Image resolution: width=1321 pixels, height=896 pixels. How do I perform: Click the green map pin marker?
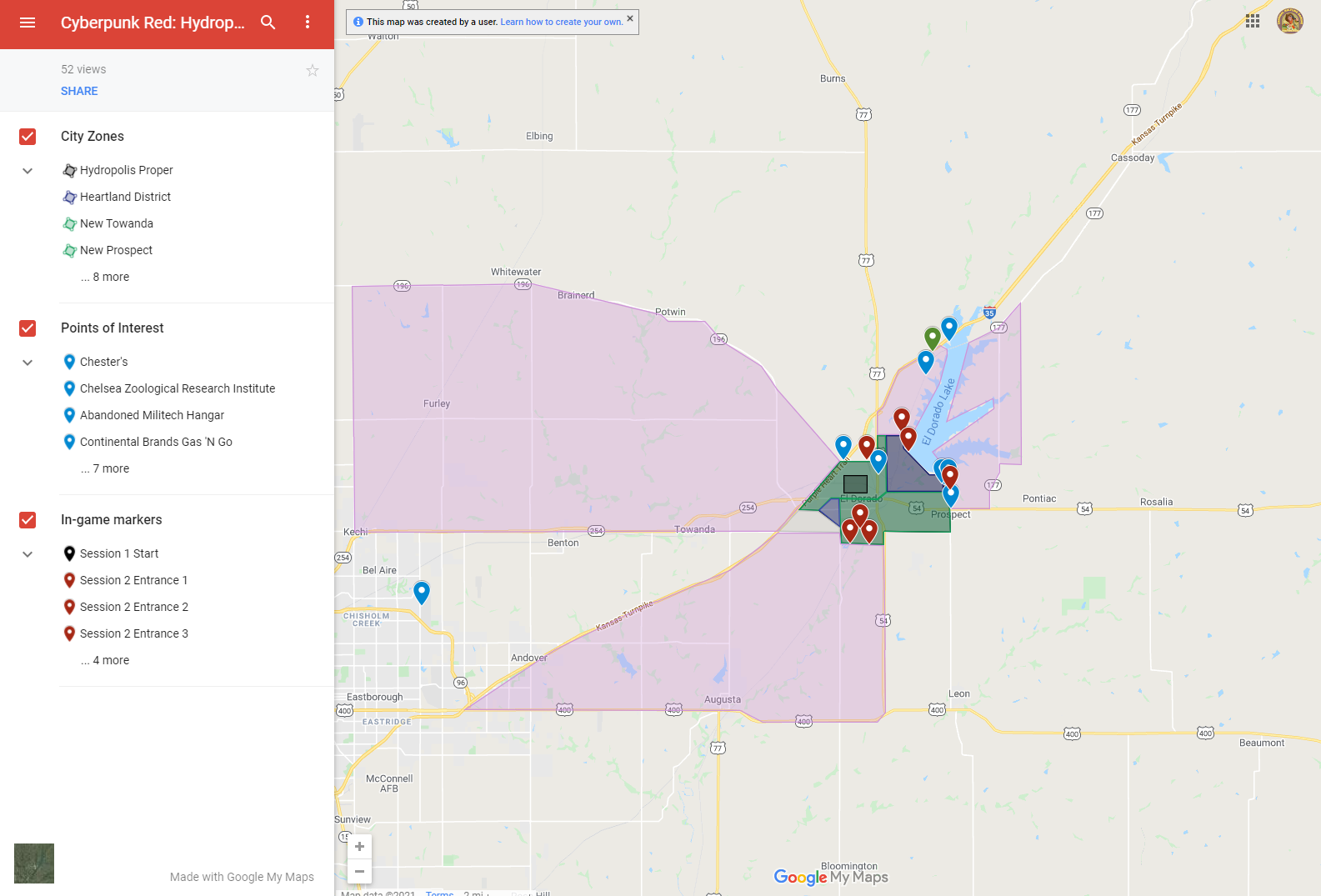click(x=933, y=337)
